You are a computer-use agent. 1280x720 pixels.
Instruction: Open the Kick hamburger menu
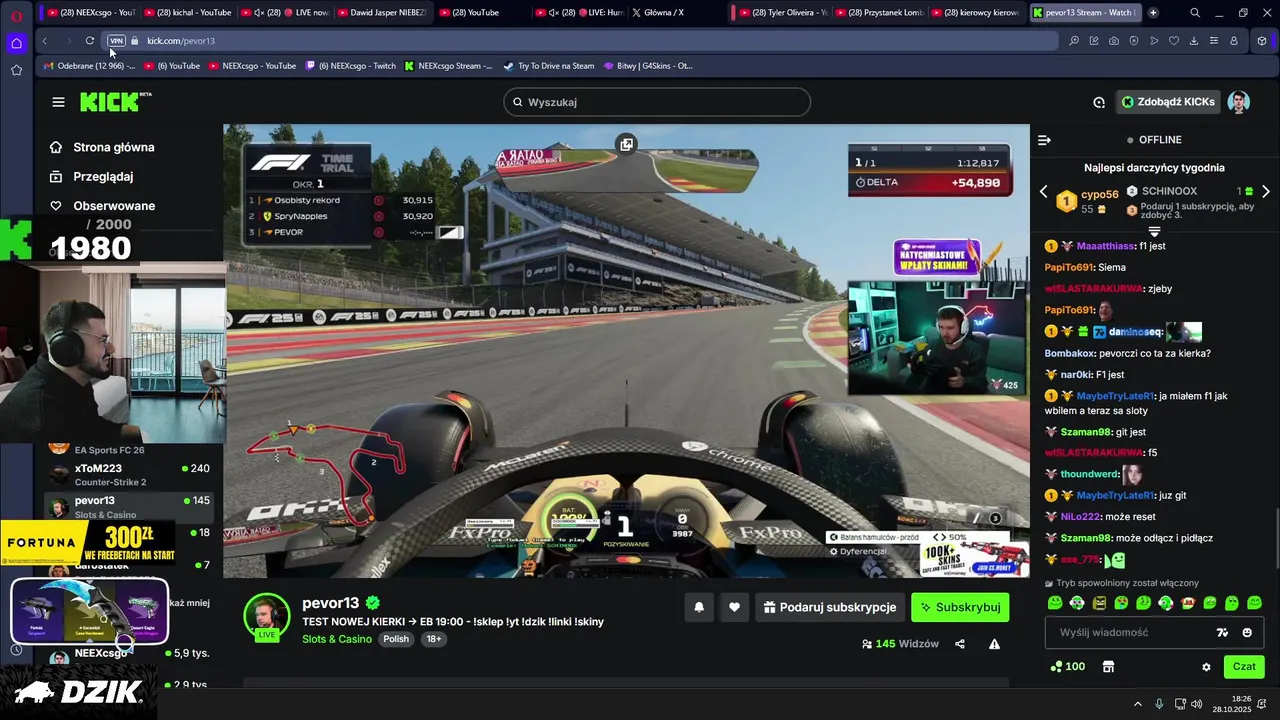point(58,102)
